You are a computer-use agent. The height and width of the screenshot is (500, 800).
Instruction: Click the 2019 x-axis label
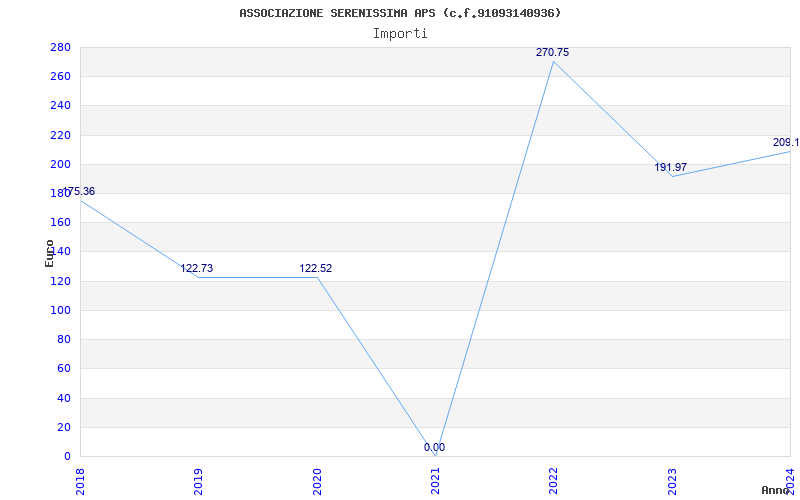point(198,482)
